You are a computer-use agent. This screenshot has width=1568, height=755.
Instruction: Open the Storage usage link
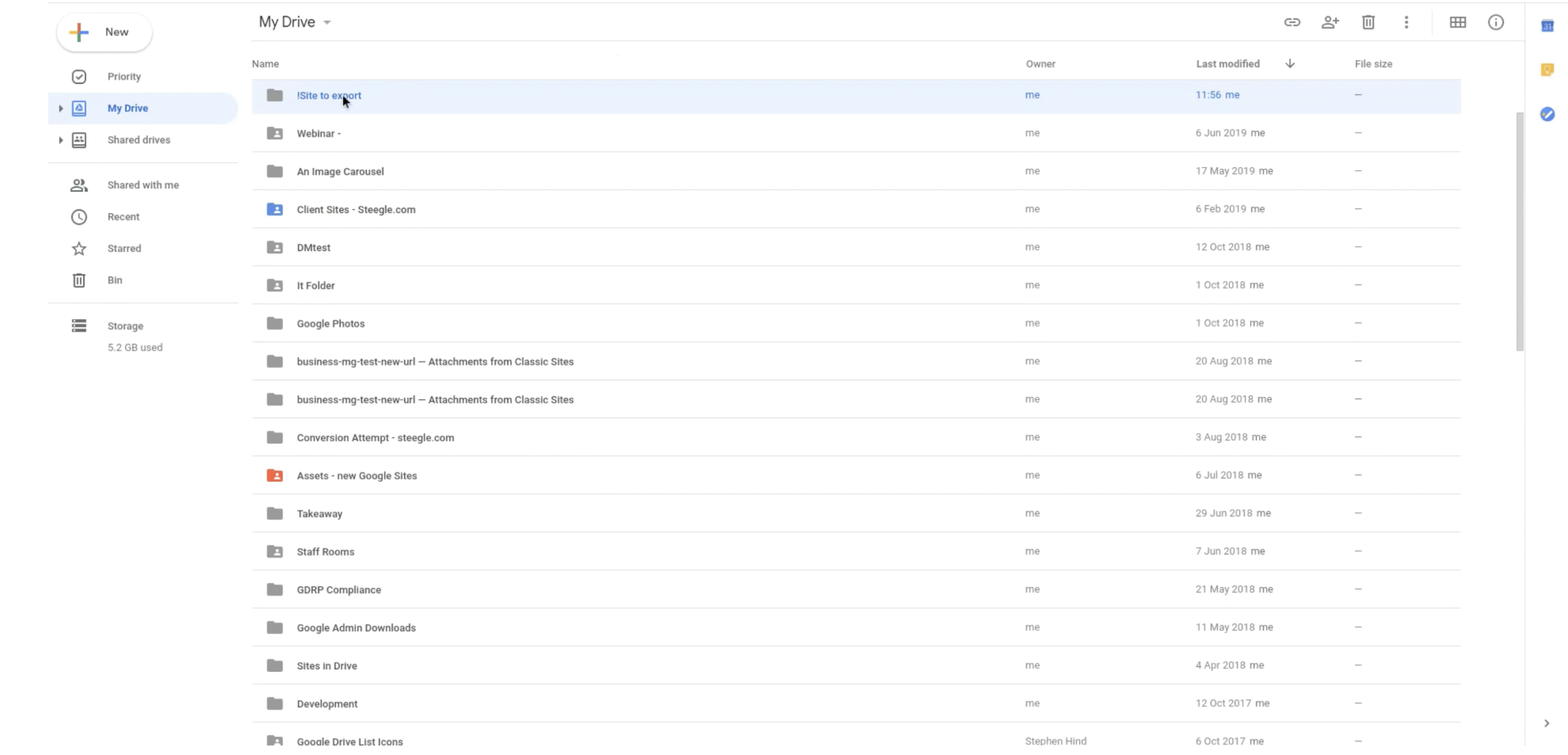point(125,326)
